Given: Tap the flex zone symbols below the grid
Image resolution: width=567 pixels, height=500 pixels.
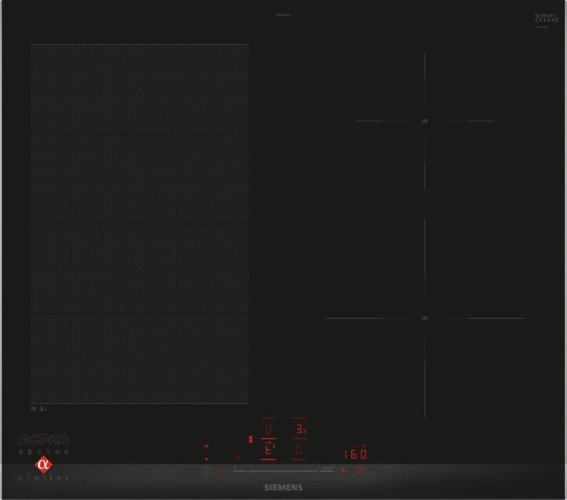Looking at the screenshot, I should pyautogui.click(x=39, y=409).
